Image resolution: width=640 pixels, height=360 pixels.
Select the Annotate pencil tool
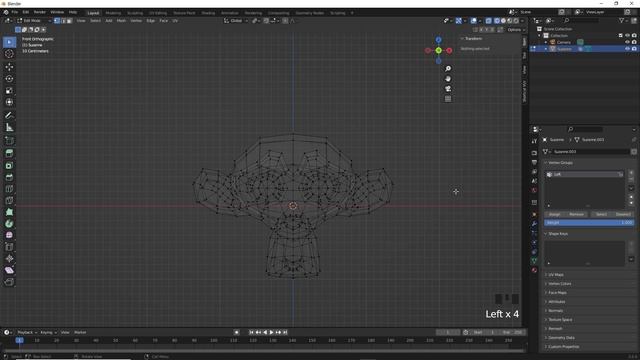tap(9, 116)
